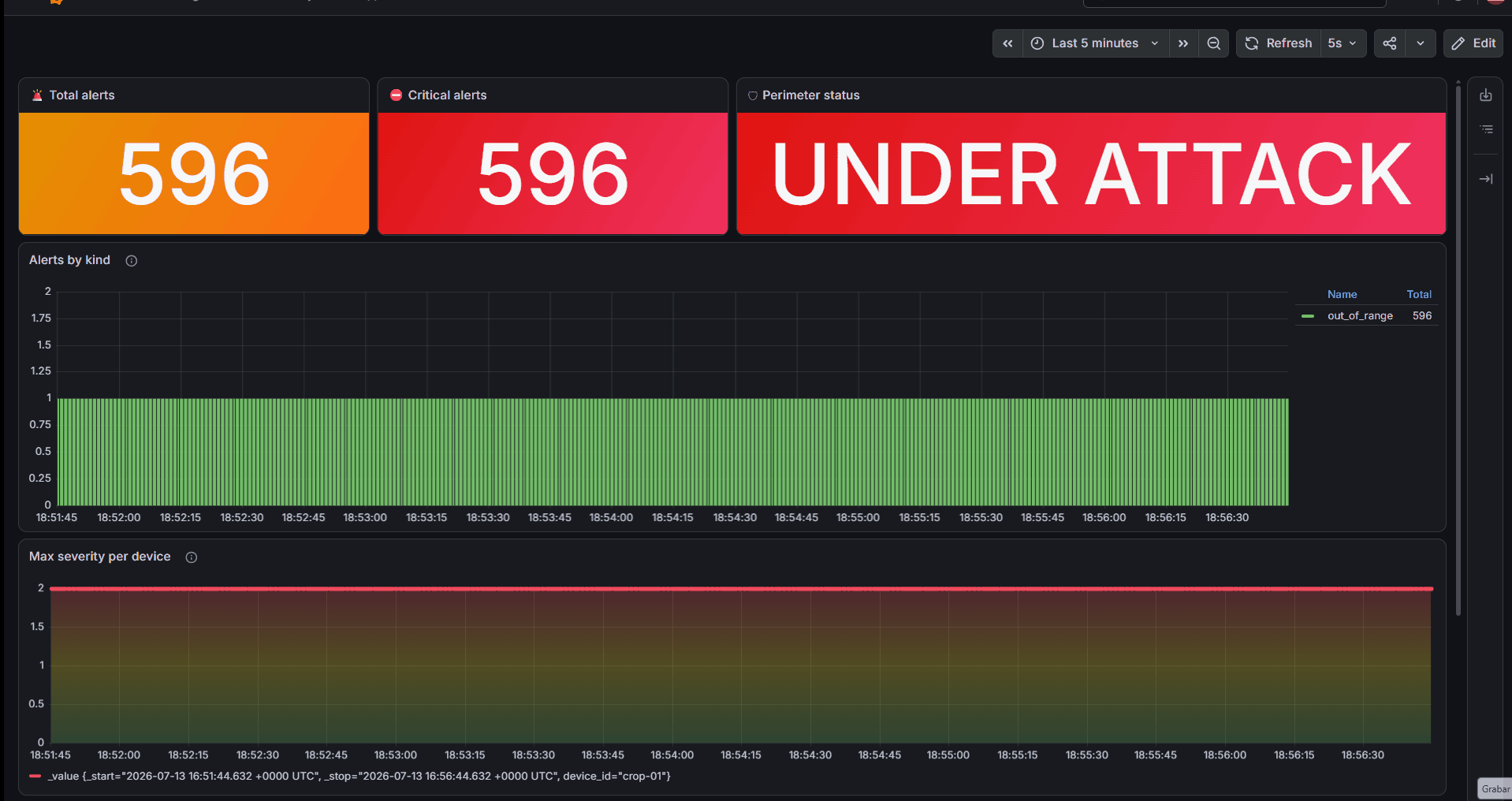Click the Total alerts siren icon
The width and height of the screenshot is (1512, 801).
tap(37, 95)
